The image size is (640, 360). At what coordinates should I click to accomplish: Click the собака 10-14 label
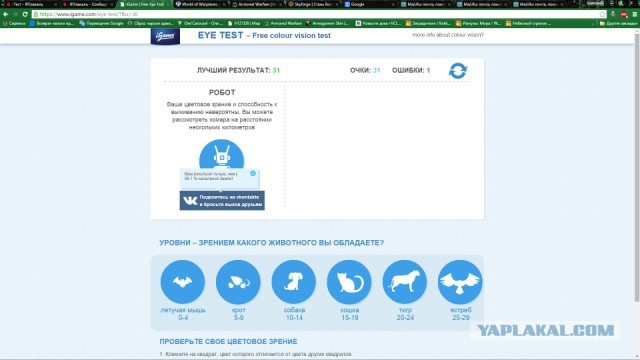coord(294,314)
